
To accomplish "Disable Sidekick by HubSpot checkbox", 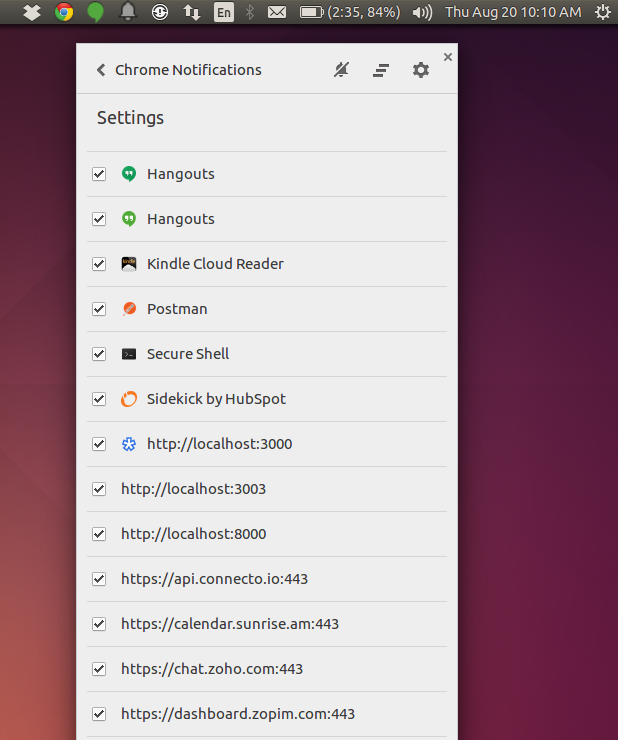I will (x=99, y=399).
